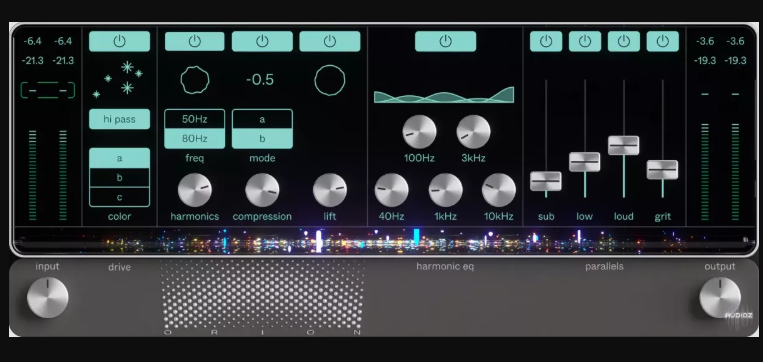Click the 1kHz EQ knob
Screen dimensions: 763x362
(x=446, y=190)
